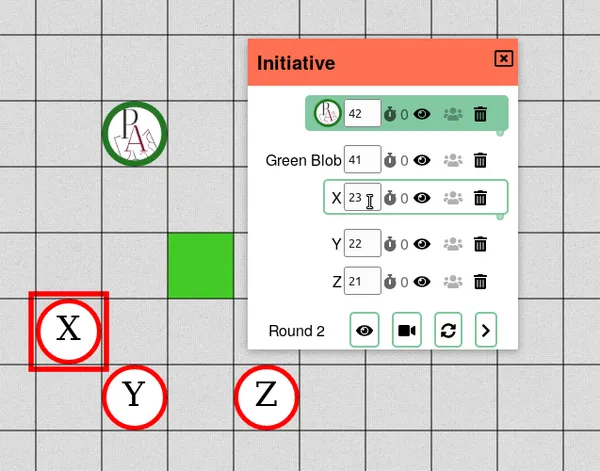Click the stopwatch icon in the Y row
This screenshot has width=600, height=471.
point(390,244)
